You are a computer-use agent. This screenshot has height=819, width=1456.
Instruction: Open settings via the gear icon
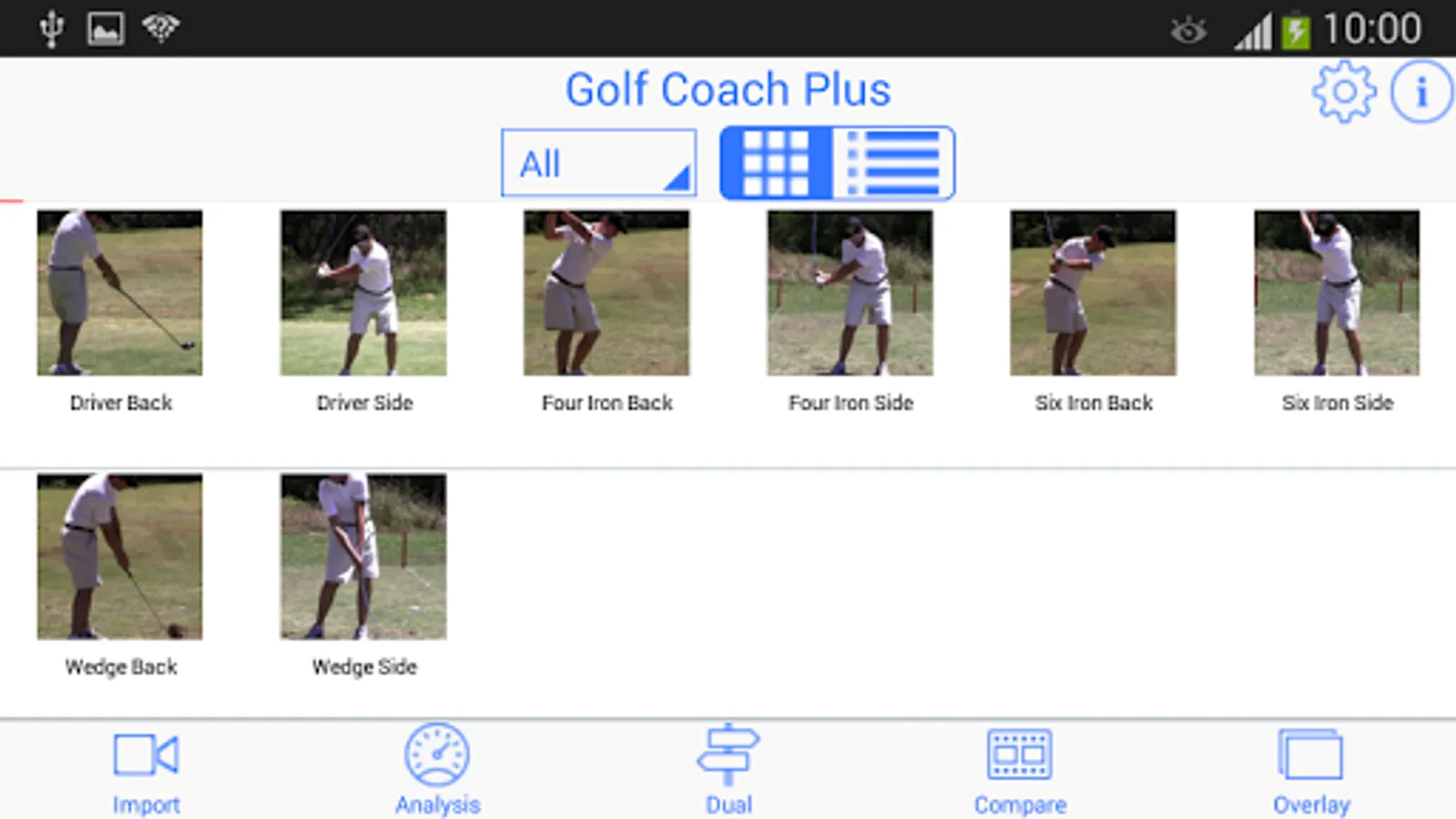click(x=1344, y=92)
